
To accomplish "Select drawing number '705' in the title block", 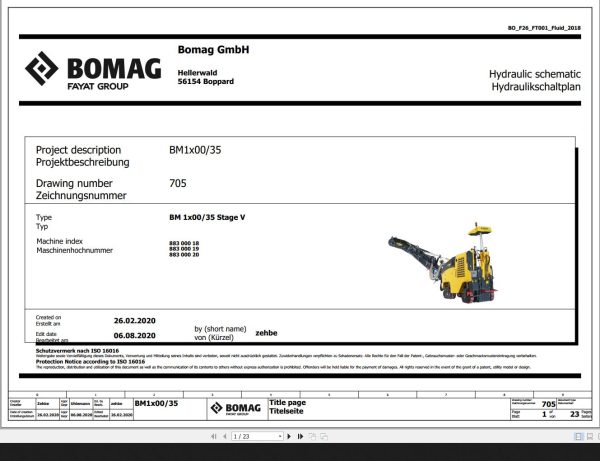I will (548, 404).
